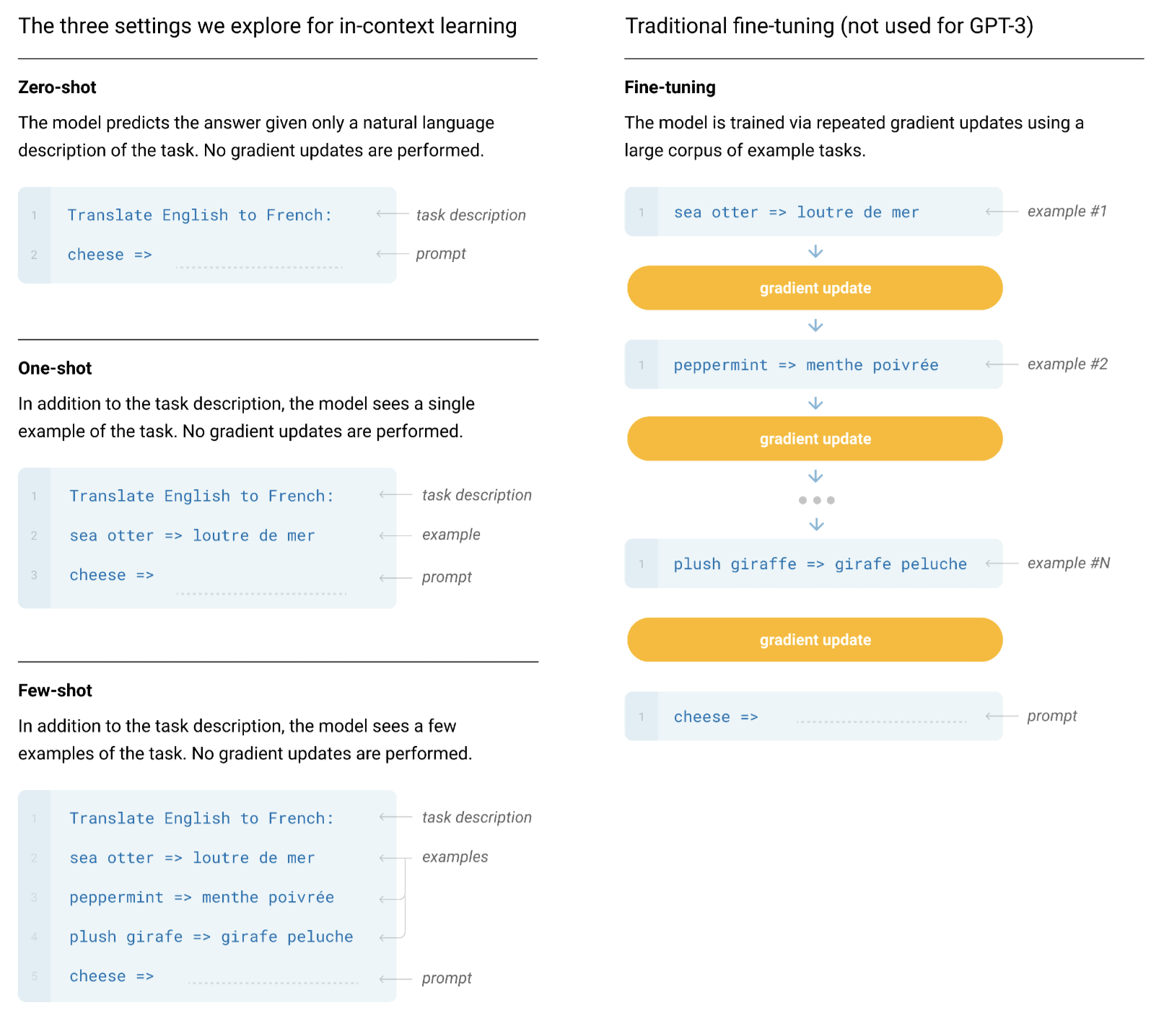
Task: Click the arrow beside Zero-shot task description label
Action: click(x=393, y=214)
